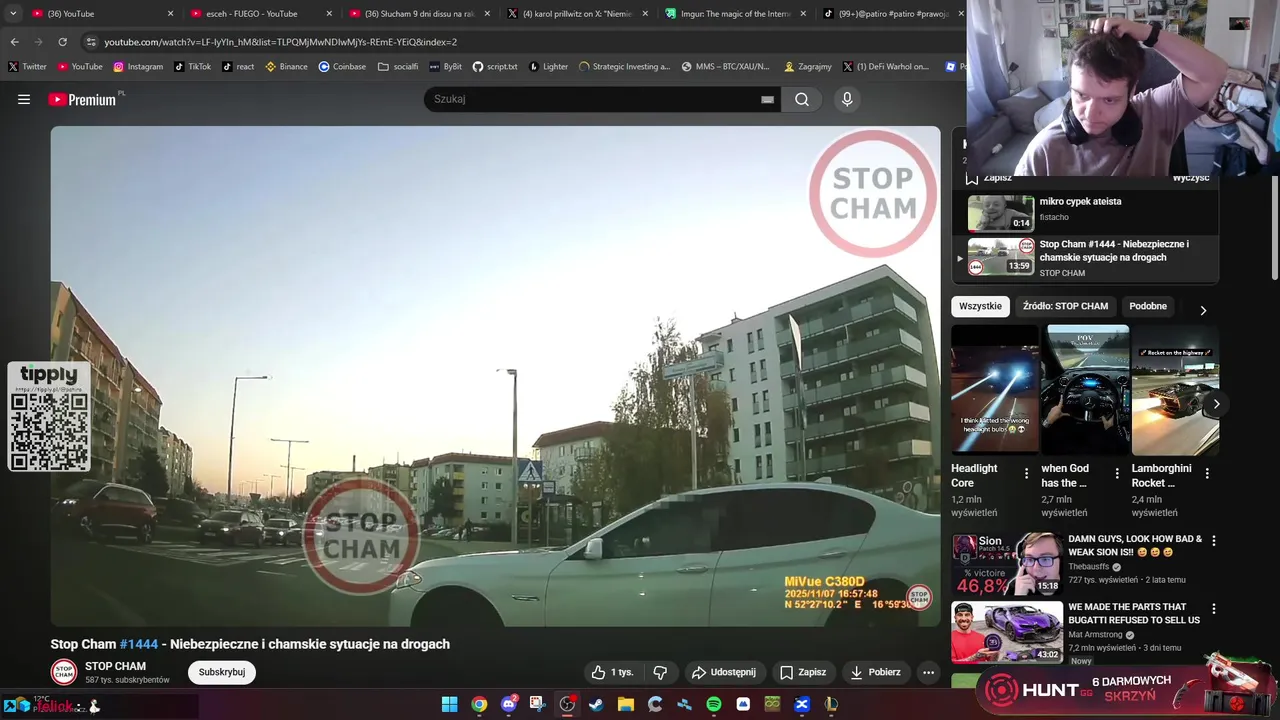Click the video player area
1280x720 pixels.
[495, 376]
